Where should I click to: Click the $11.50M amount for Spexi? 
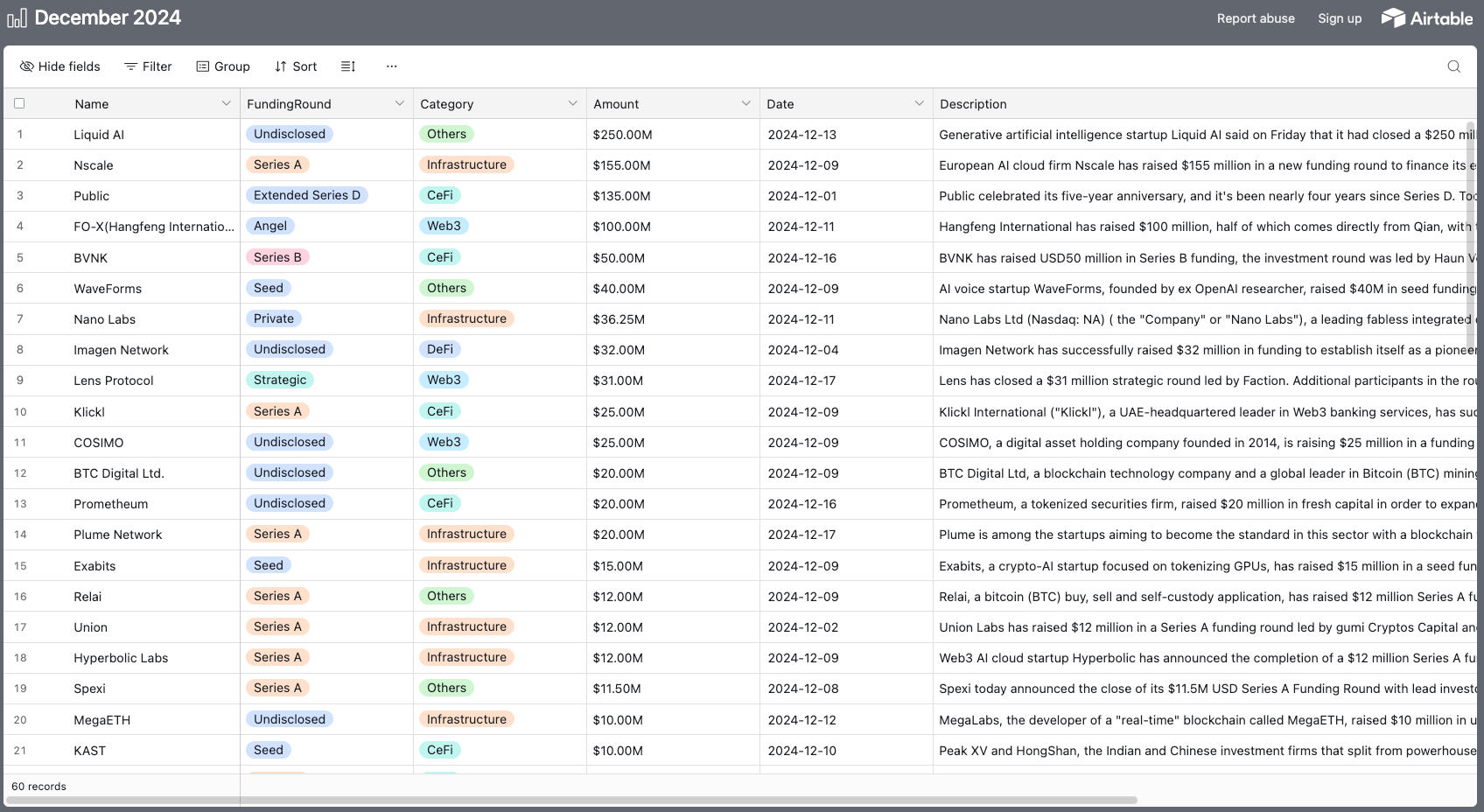[617, 689]
